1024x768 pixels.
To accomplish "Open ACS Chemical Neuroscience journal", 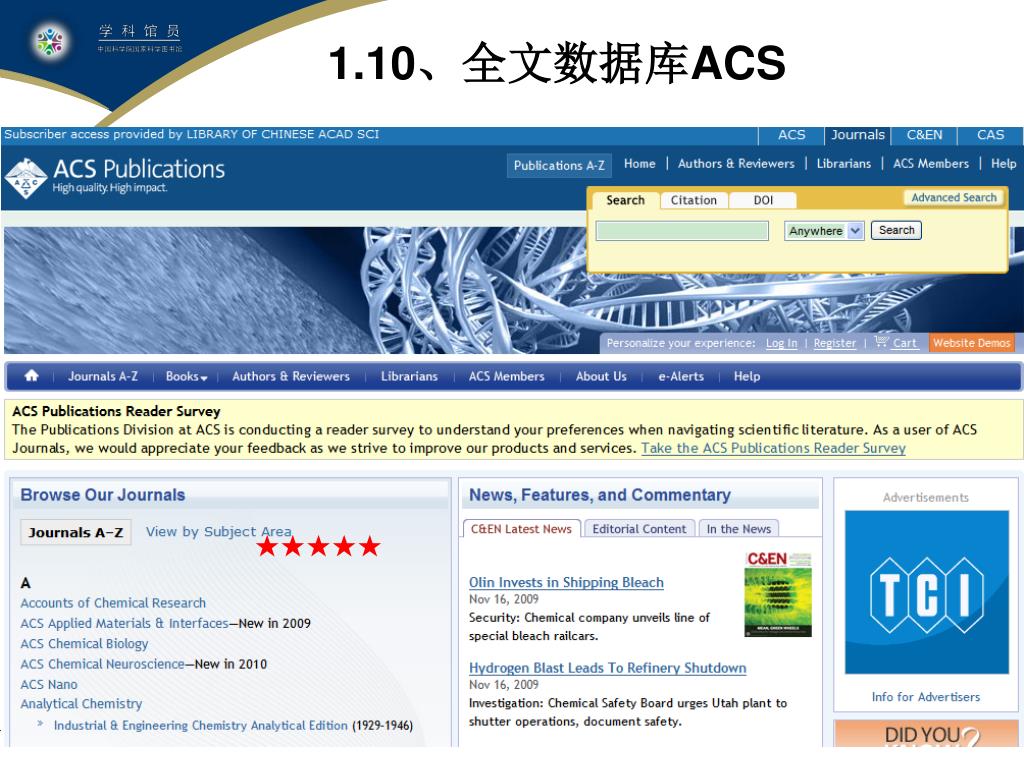I will 102,664.
